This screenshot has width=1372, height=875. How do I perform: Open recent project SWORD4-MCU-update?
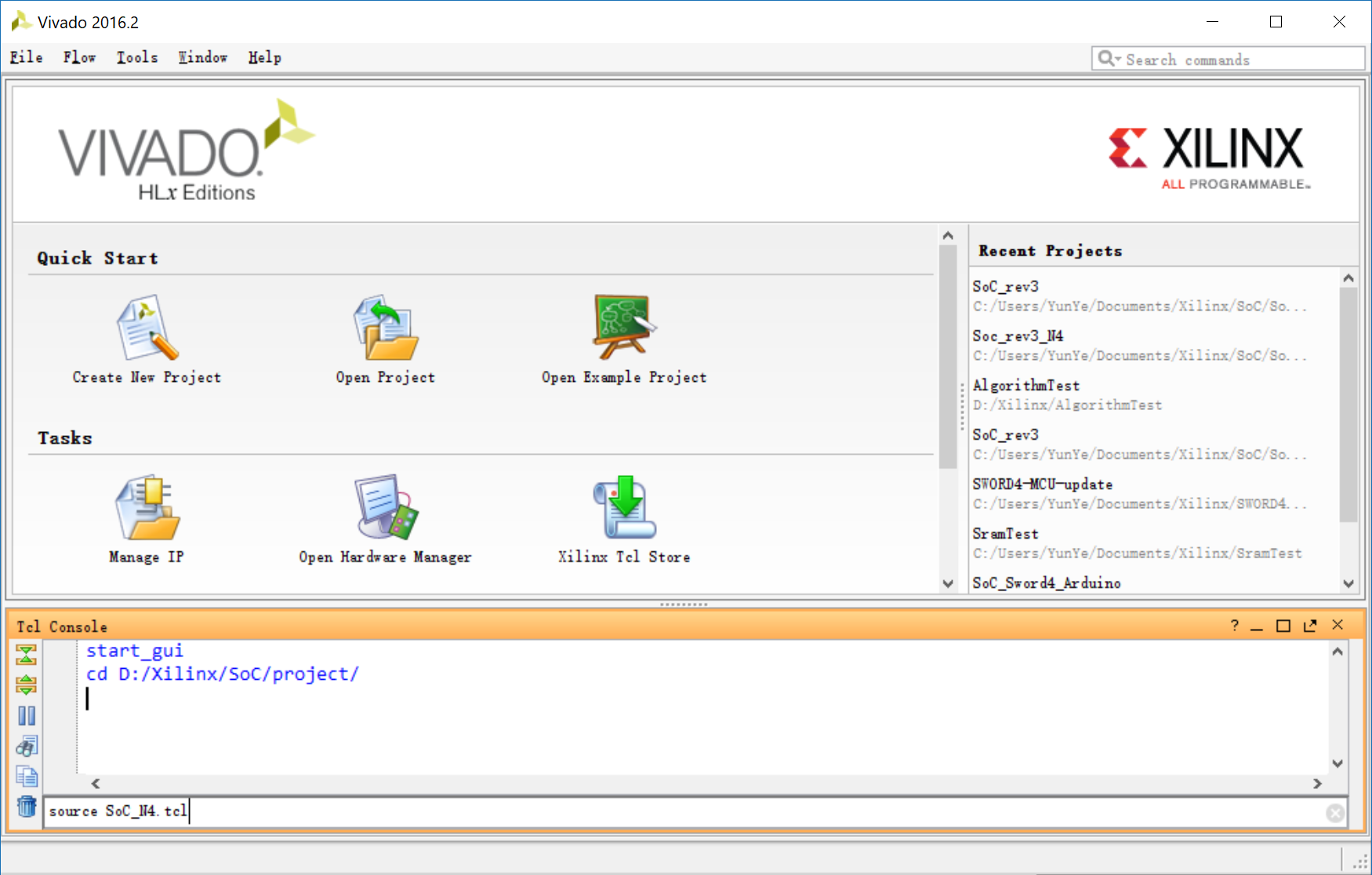[1043, 484]
